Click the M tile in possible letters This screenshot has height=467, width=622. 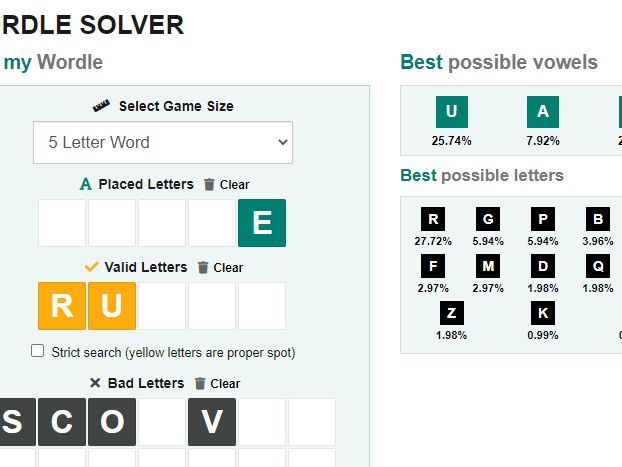click(x=488, y=266)
